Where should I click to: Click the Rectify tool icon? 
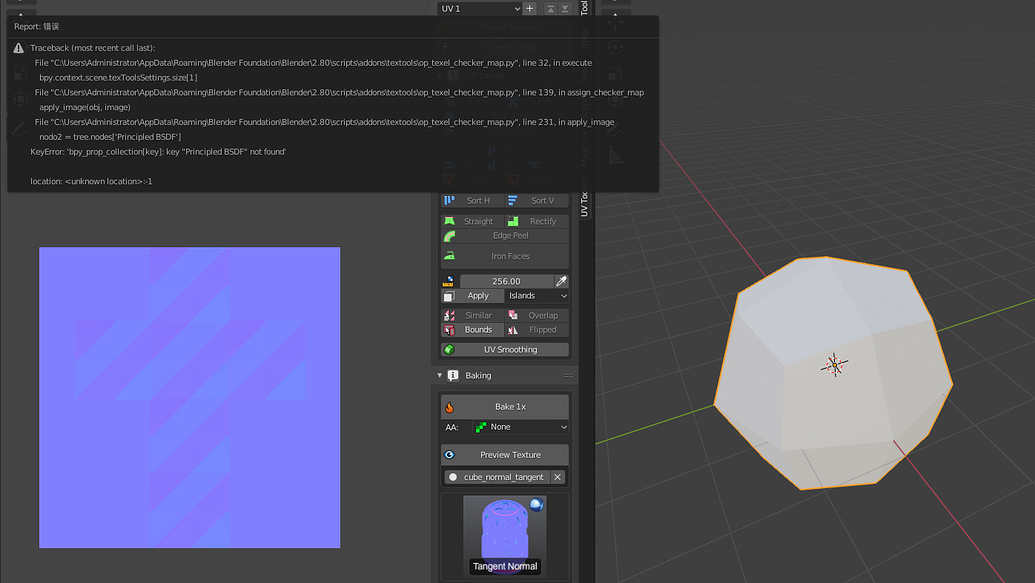click(513, 220)
